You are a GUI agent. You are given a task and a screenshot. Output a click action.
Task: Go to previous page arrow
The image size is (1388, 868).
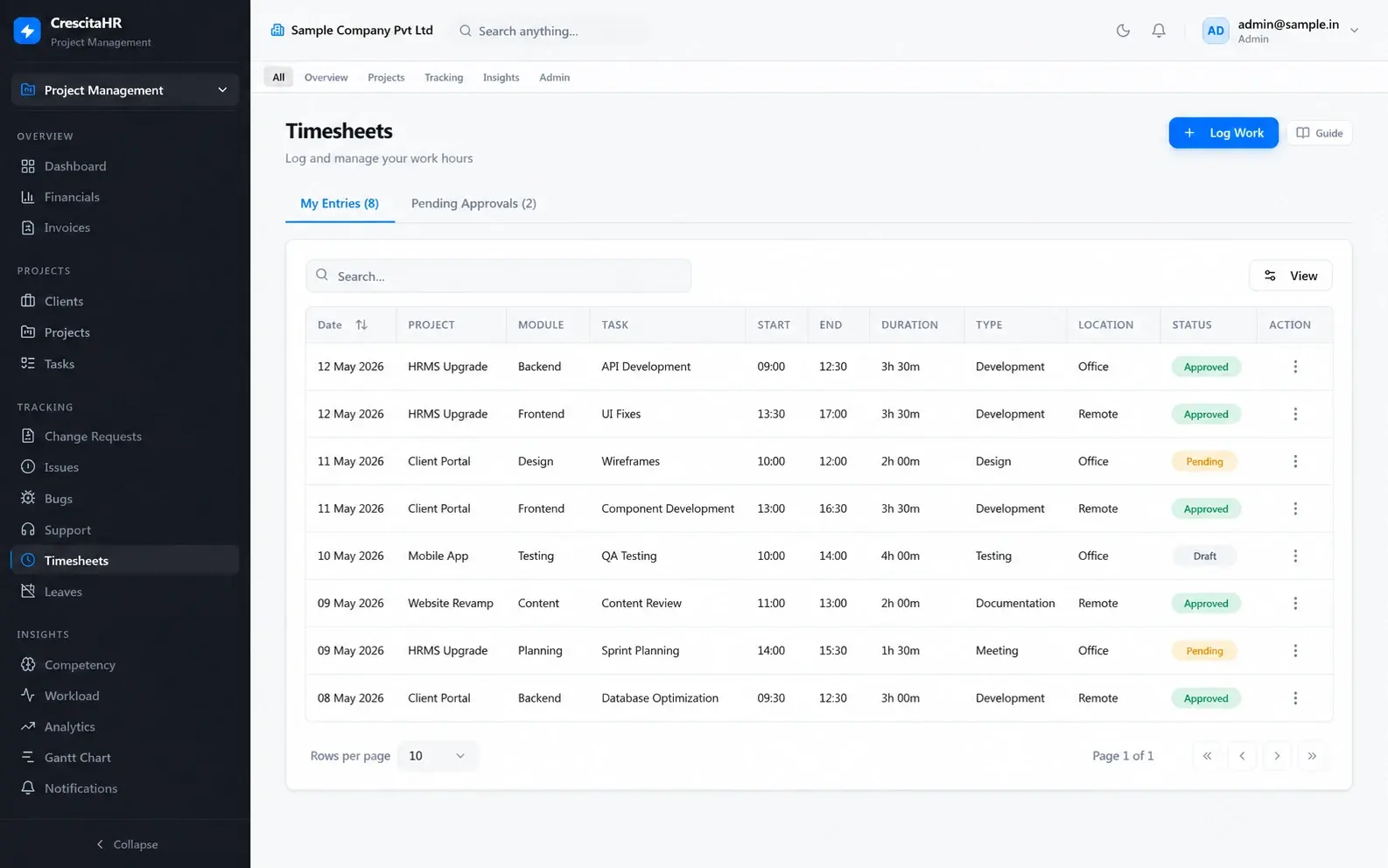point(1242,756)
